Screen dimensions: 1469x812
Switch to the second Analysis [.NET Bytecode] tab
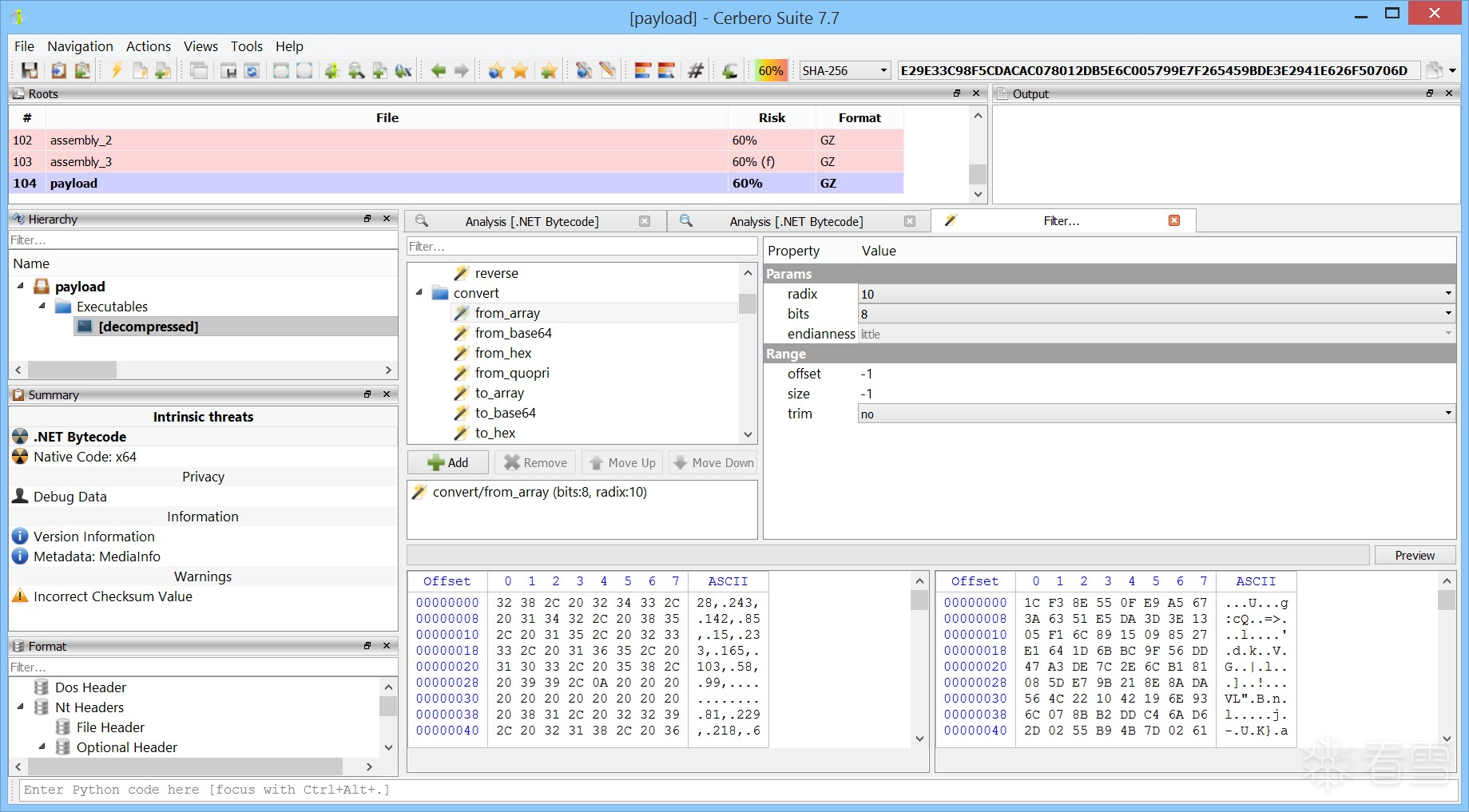point(796,221)
